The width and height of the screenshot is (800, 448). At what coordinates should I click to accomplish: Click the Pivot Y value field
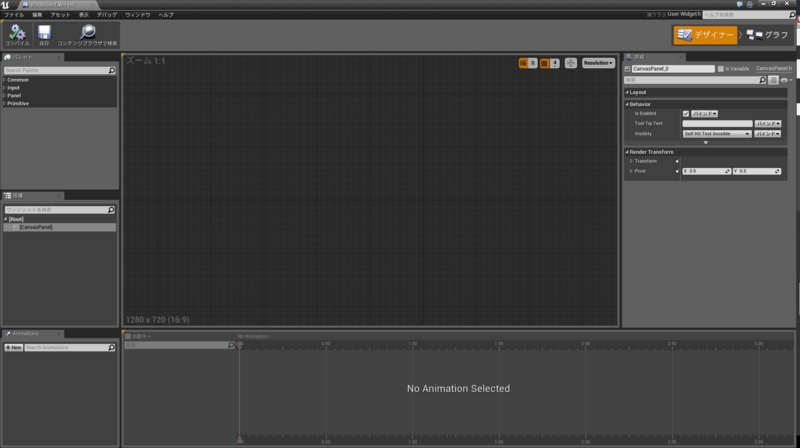click(x=756, y=171)
